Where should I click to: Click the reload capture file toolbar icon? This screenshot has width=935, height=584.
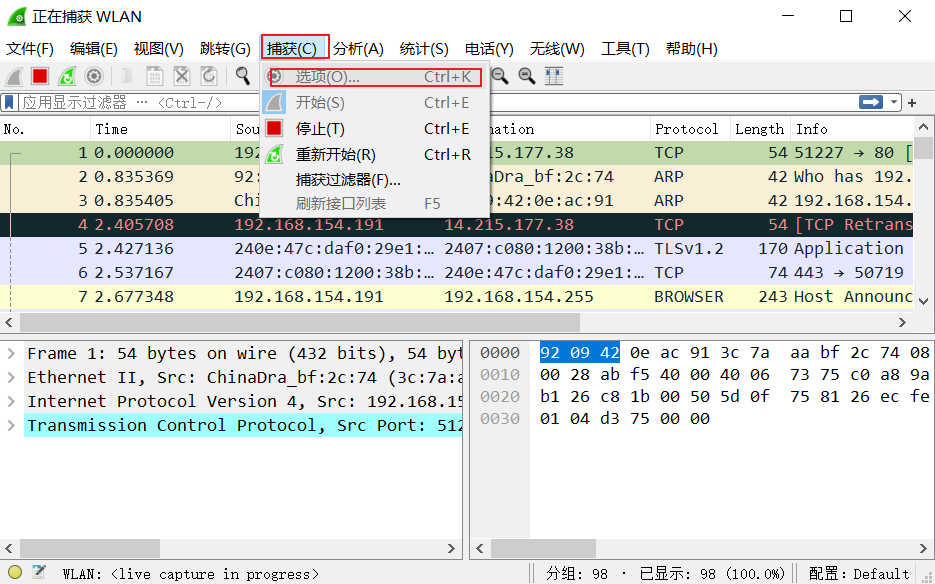click(x=209, y=76)
